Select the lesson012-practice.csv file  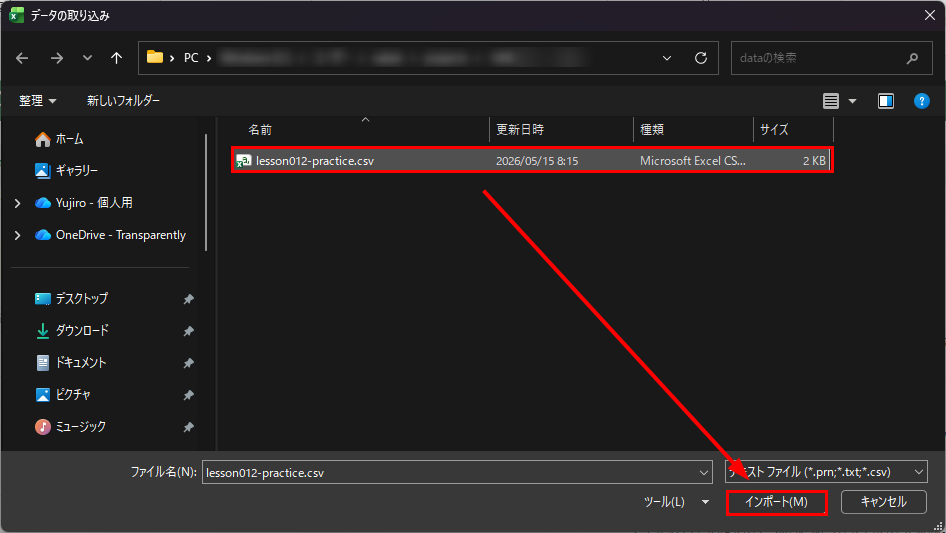point(532,161)
